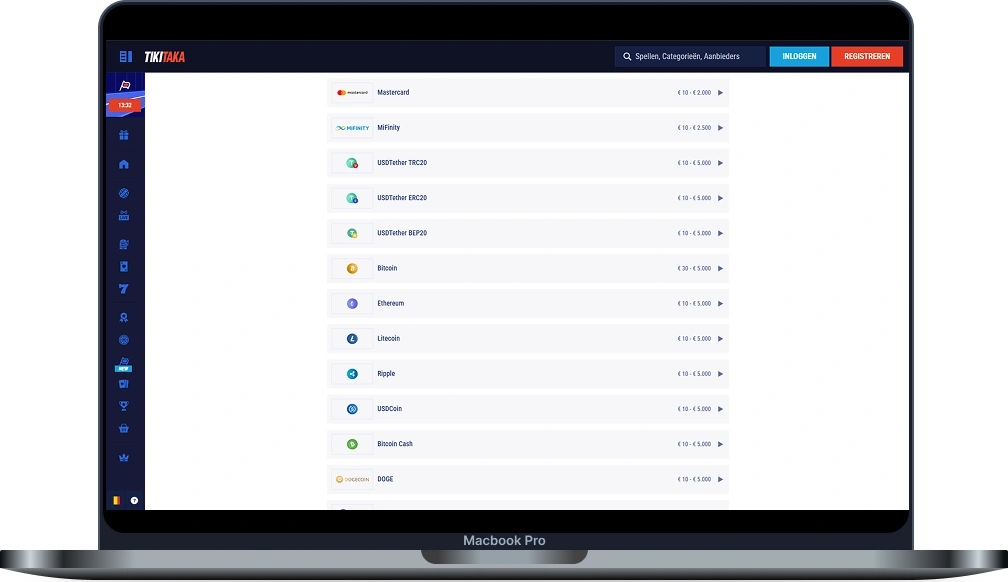Select the USDTether BEP20 label

[402, 233]
